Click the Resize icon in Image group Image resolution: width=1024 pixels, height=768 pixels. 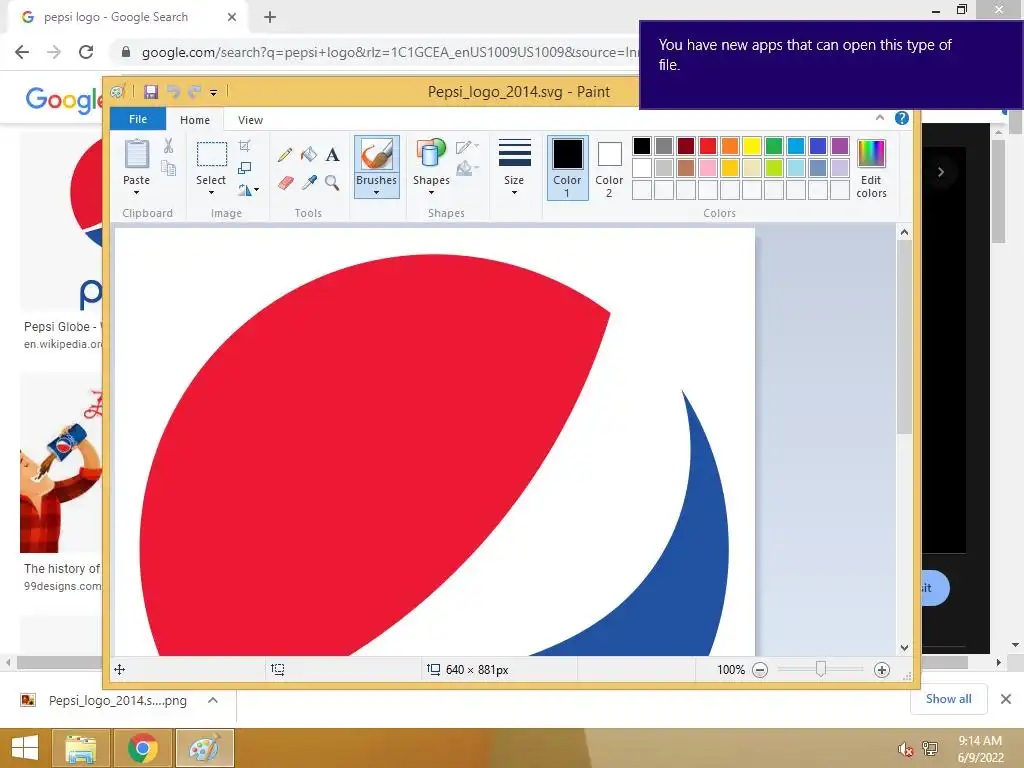click(244, 168)
